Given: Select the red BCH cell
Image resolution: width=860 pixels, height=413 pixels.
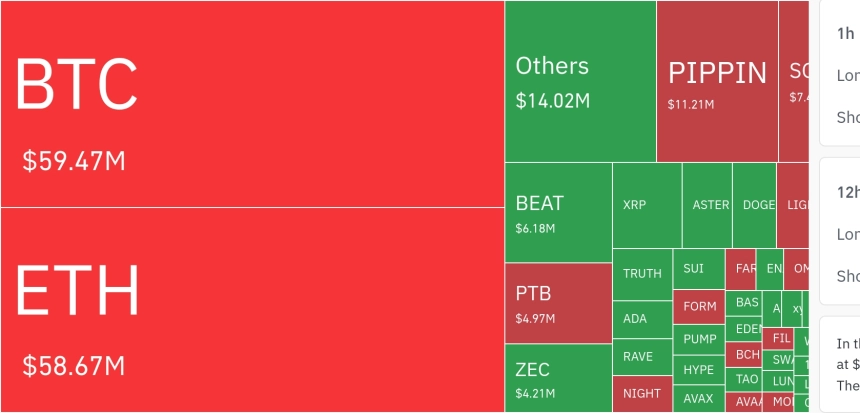Looking at the screenshot, I should [746, 354].
